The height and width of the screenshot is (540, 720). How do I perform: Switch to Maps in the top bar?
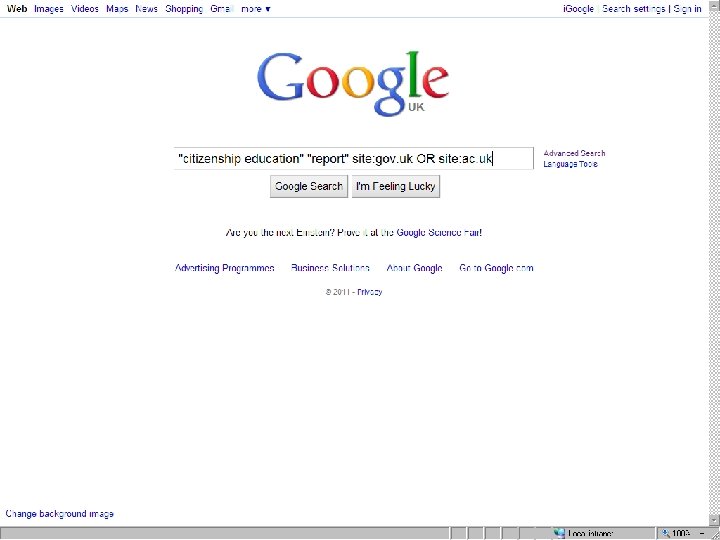point(117,9)
